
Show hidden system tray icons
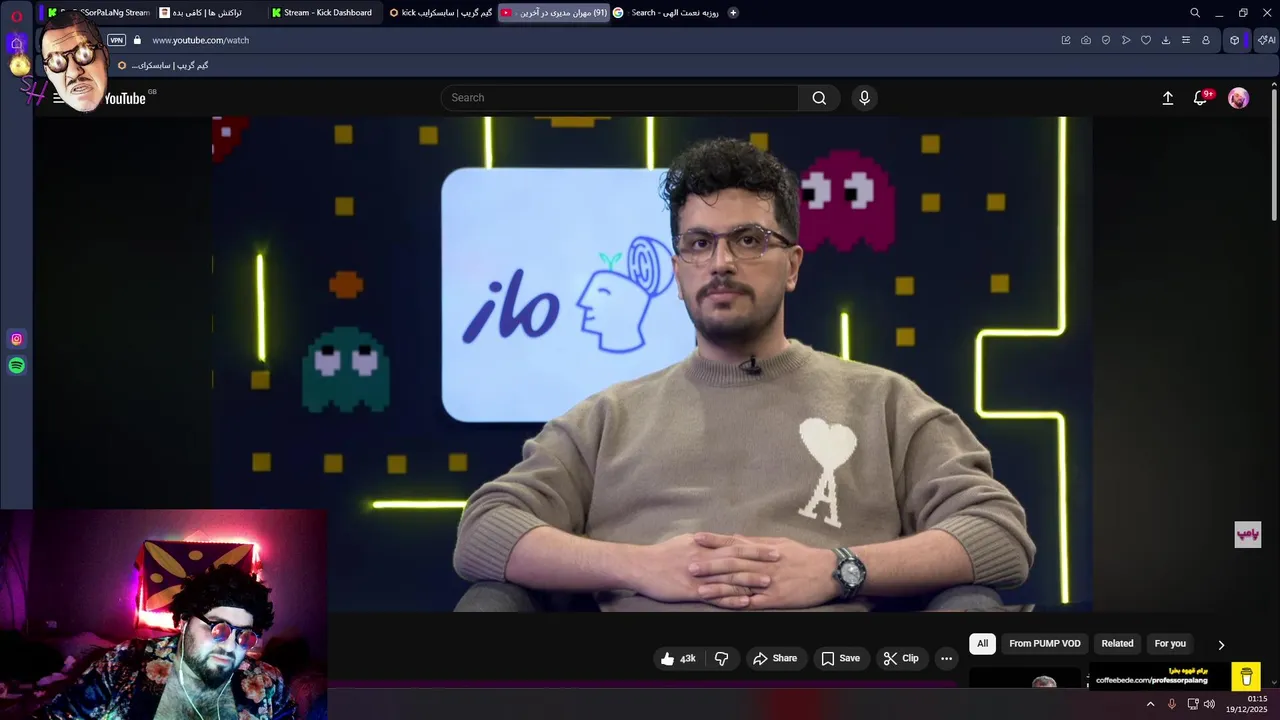(1150, 704)
